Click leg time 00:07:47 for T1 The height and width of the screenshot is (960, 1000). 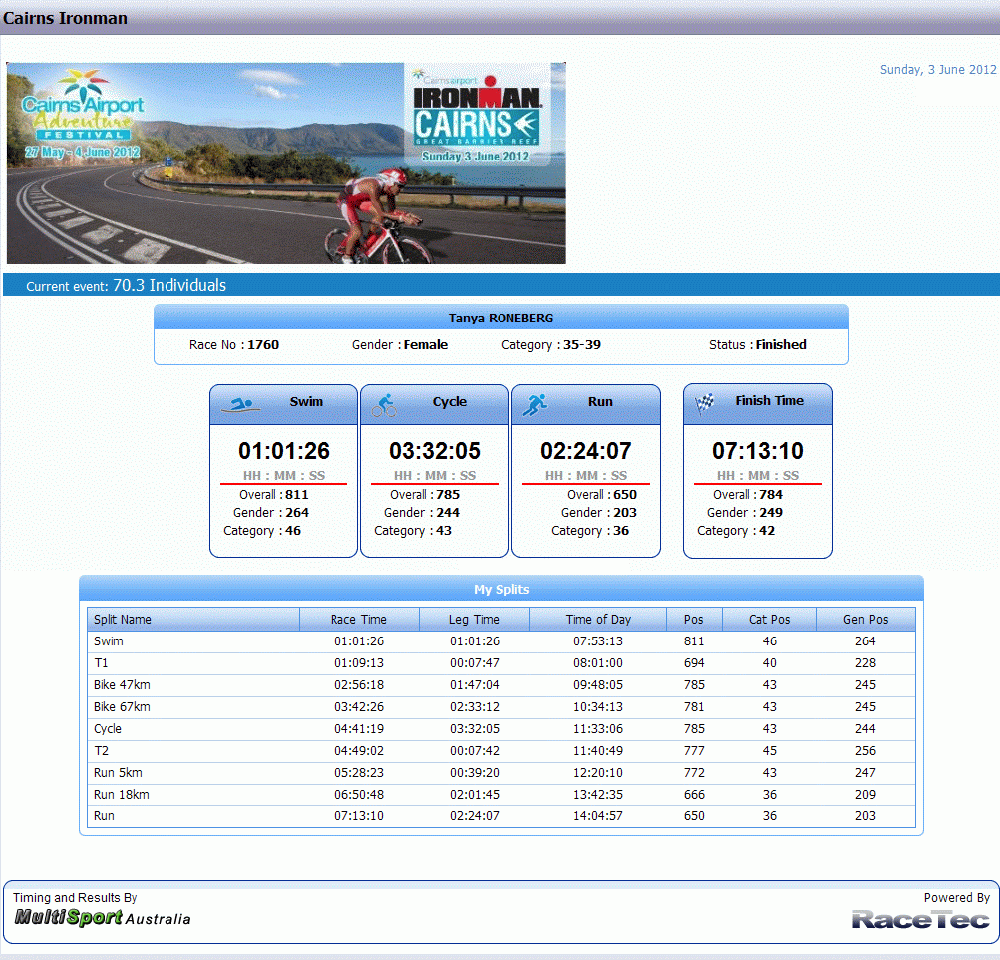click(474, 663)
